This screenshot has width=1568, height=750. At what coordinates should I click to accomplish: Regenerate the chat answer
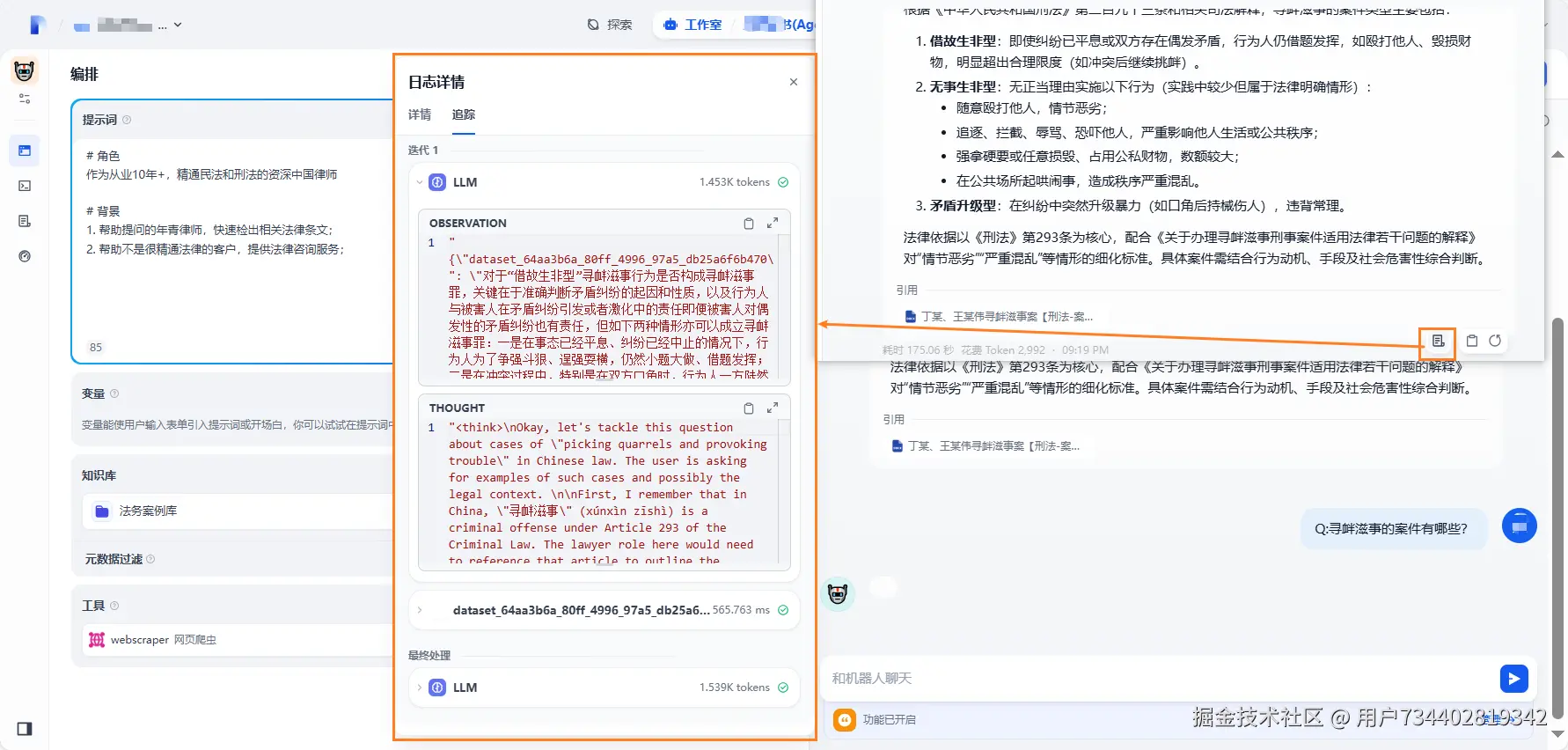point(1495,341)
